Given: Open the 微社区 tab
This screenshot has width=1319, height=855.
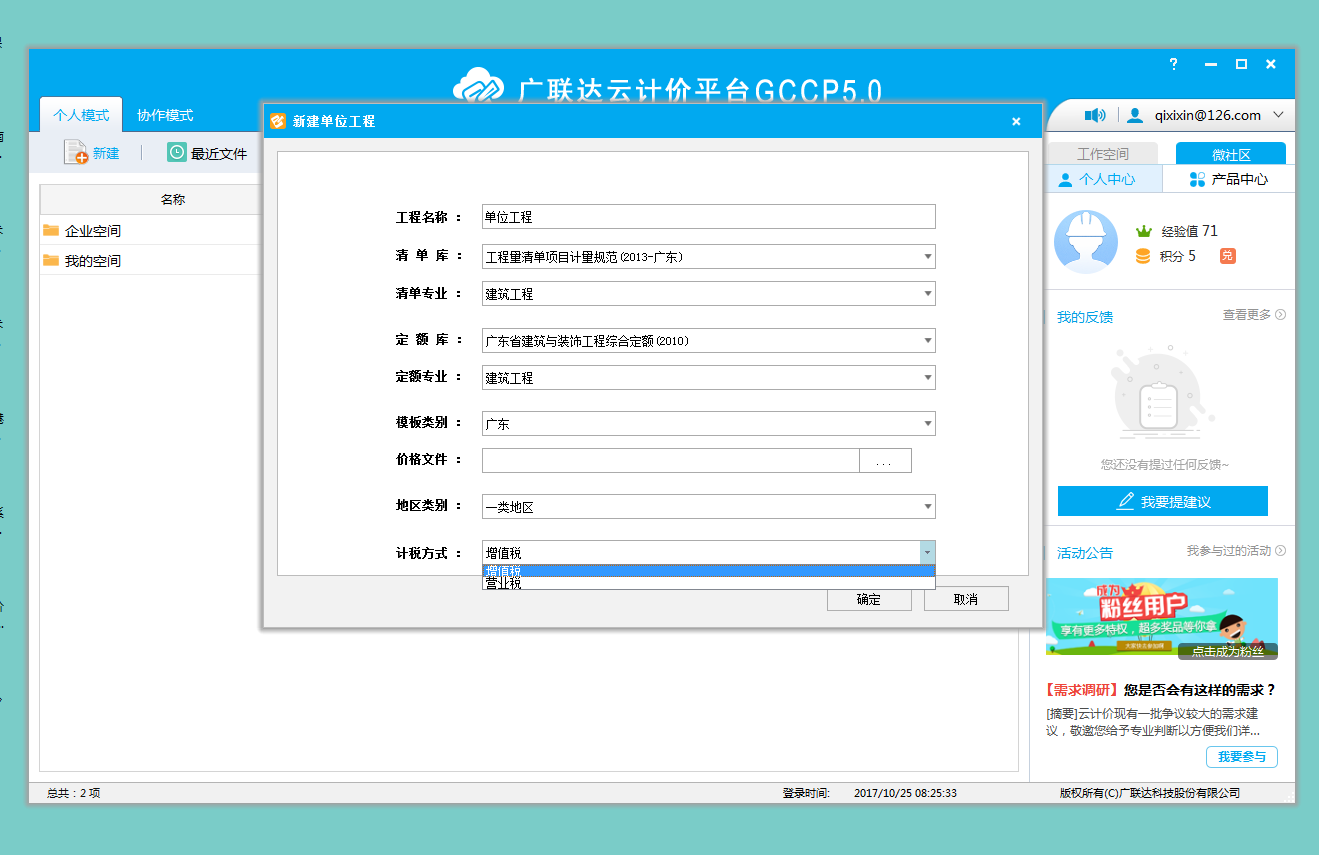Looking at the screenshot, I should tap(1231, 154).
